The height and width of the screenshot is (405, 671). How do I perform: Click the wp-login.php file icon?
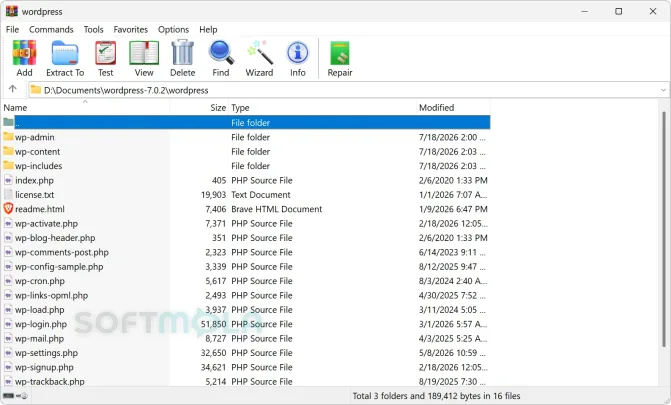tap(8, 324)
